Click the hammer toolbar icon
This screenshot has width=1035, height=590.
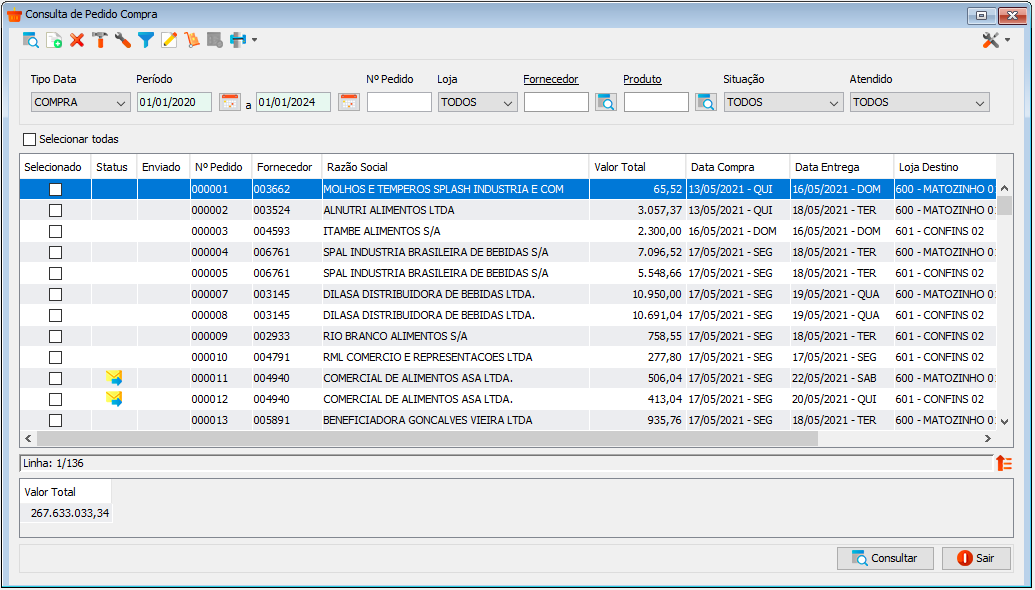(x=100, y=40)
